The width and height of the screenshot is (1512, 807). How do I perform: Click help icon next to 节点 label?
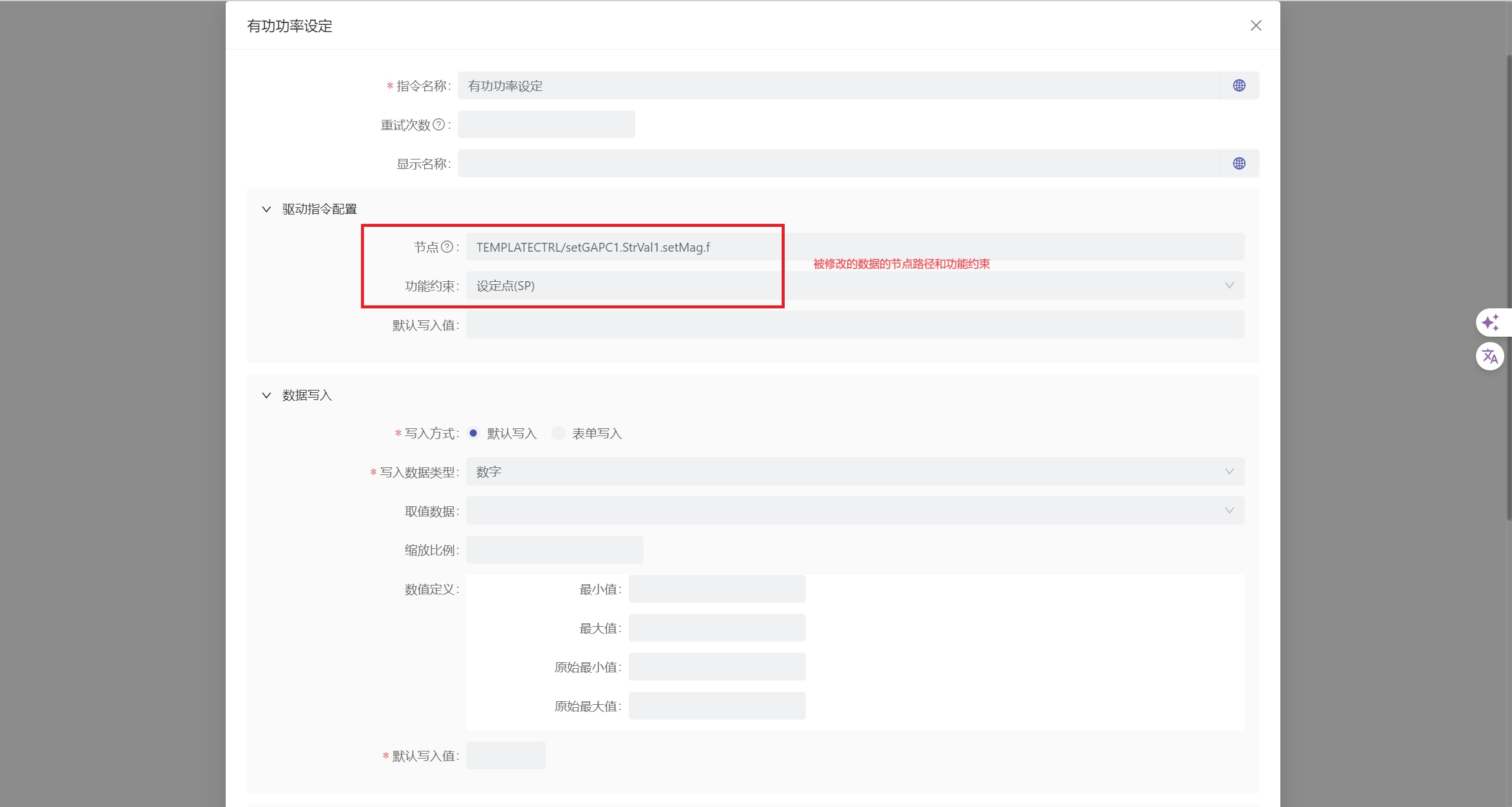point(447,247)
